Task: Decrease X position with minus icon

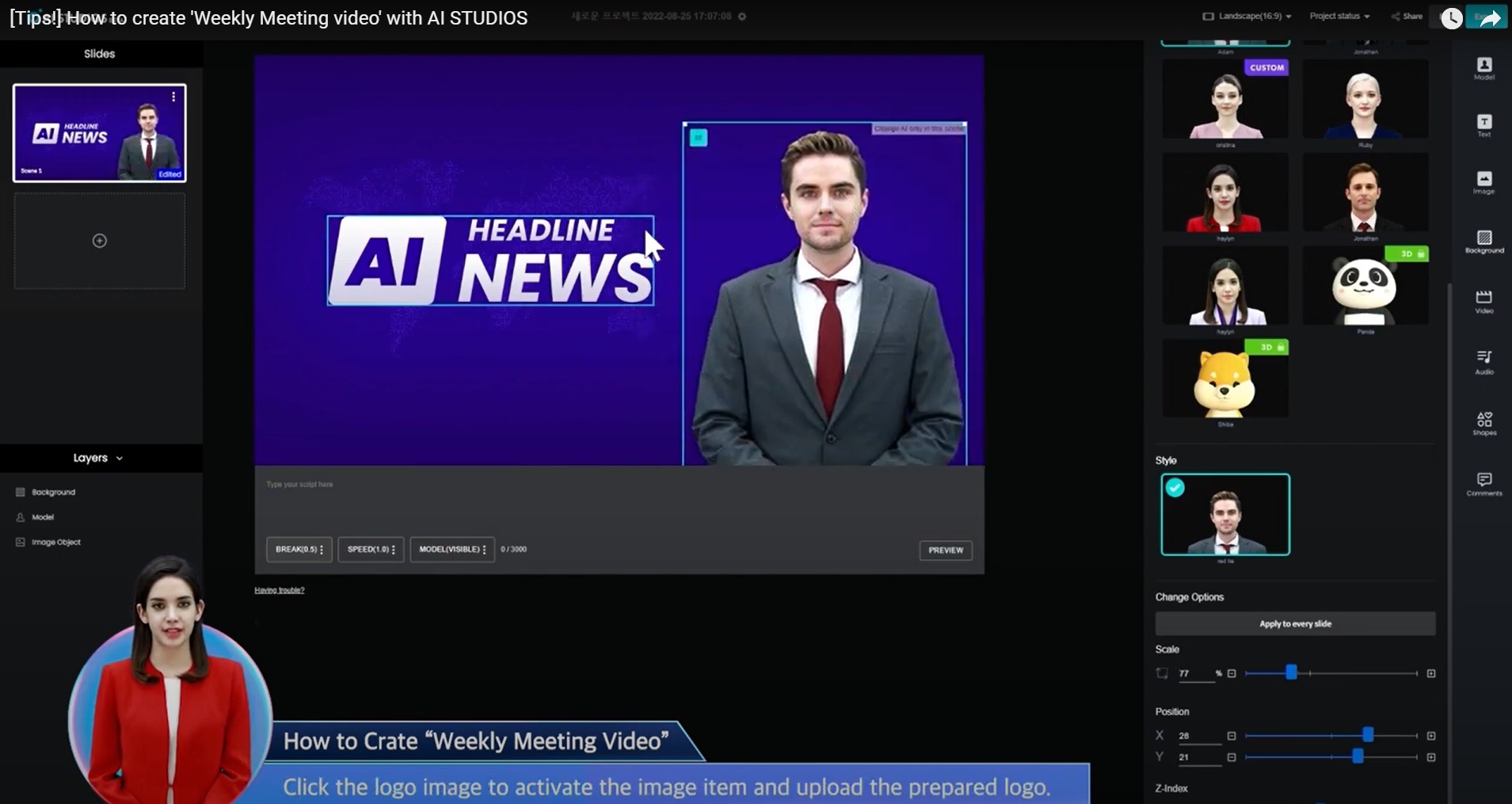Action: pyautogui.click(x=1232, y=736)
